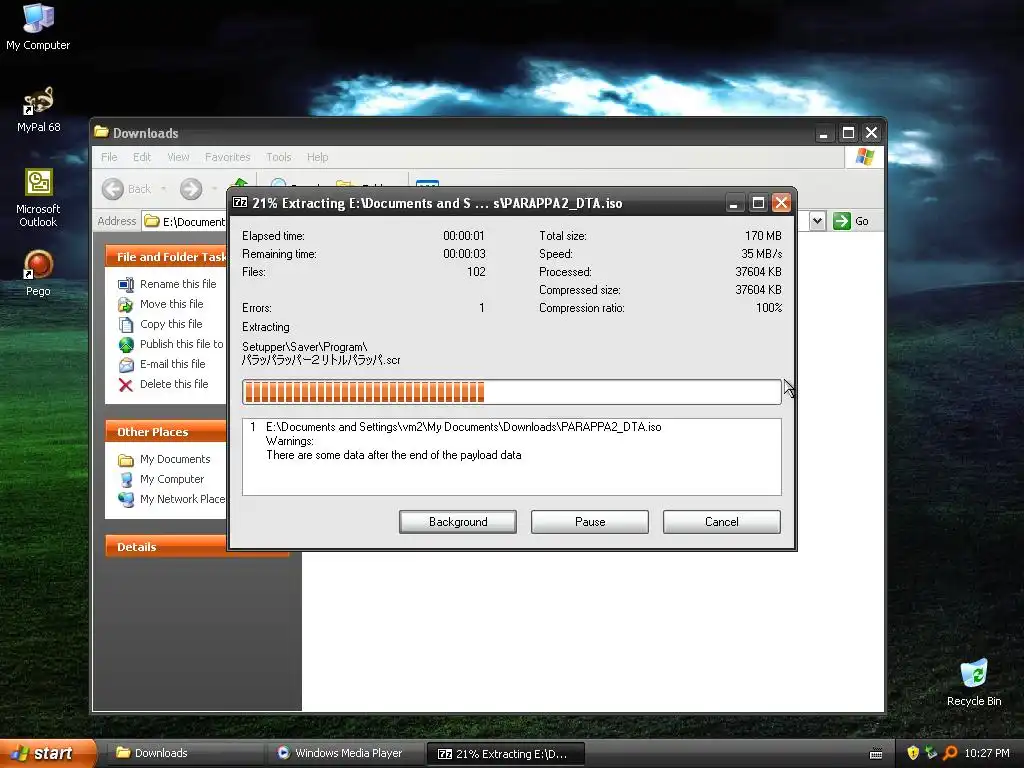The height and width of the screenshot is (768, 1024).
Task: Switch to Downloads taskbar button
Action: tap(185, 753)
